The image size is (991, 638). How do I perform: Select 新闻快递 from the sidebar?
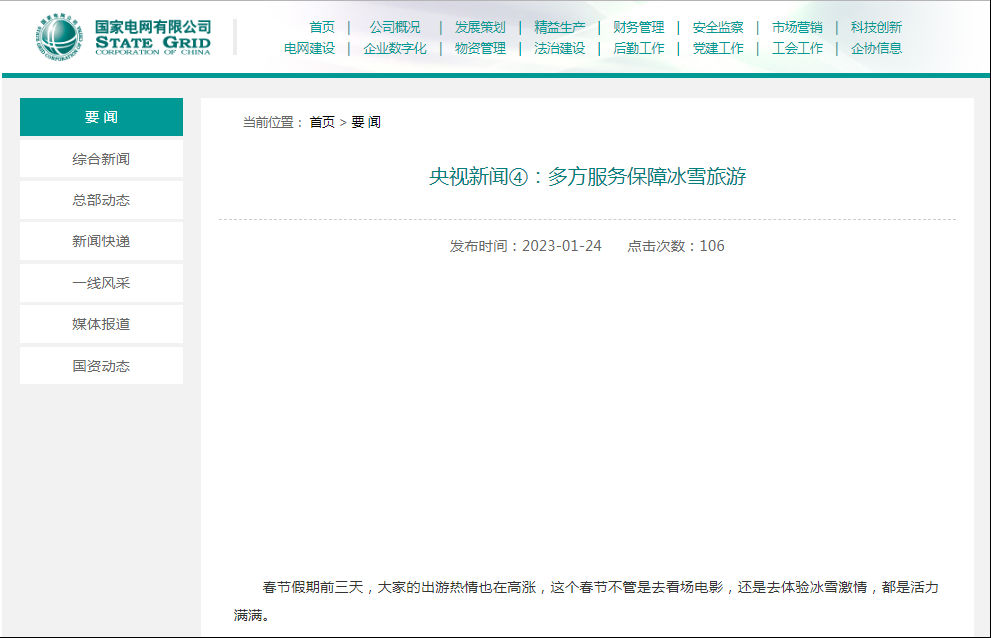point(101,241)
